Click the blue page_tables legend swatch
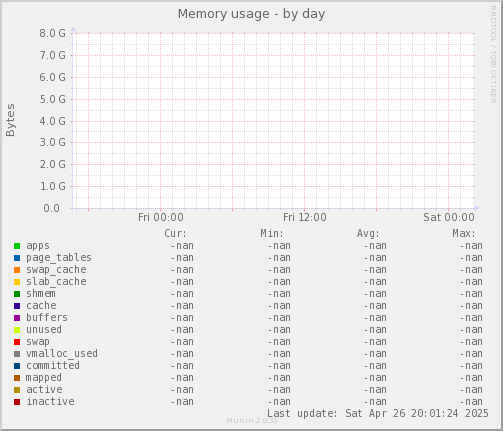This screenshot has height=431, width=503. pyautogui.click(x=17, y=258)
